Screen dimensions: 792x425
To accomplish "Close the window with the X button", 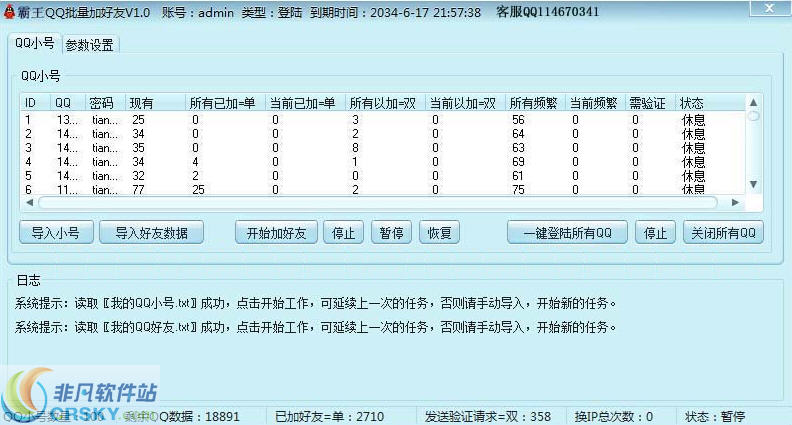I will [769, 8].
